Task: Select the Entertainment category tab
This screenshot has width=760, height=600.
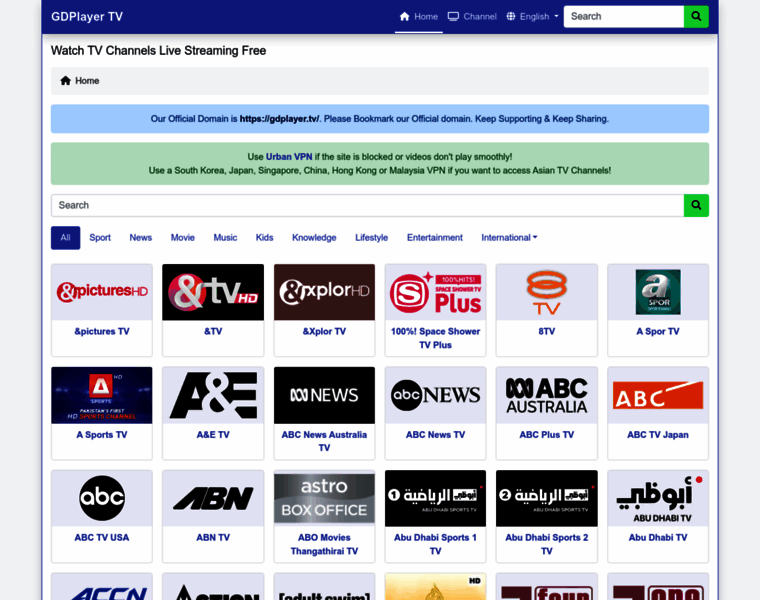Action: [435, 237]
